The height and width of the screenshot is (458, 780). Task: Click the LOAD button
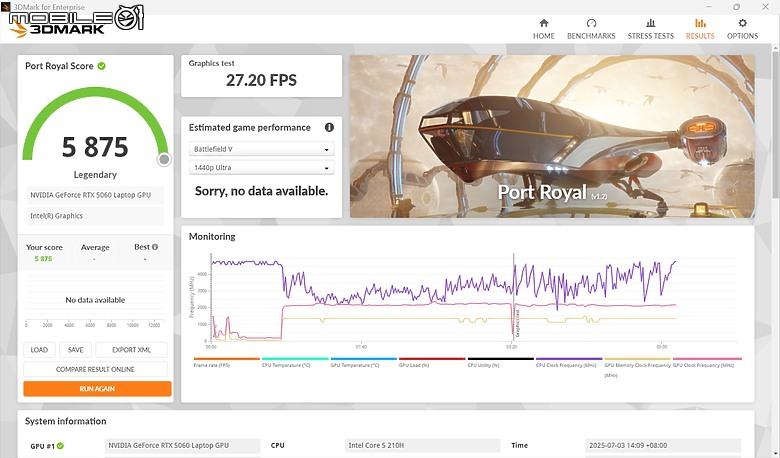39,350
